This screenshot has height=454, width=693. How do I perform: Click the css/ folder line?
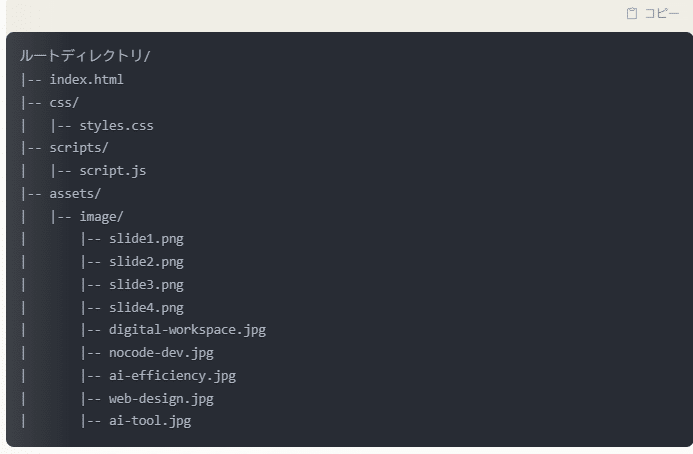tap(64, 103)
